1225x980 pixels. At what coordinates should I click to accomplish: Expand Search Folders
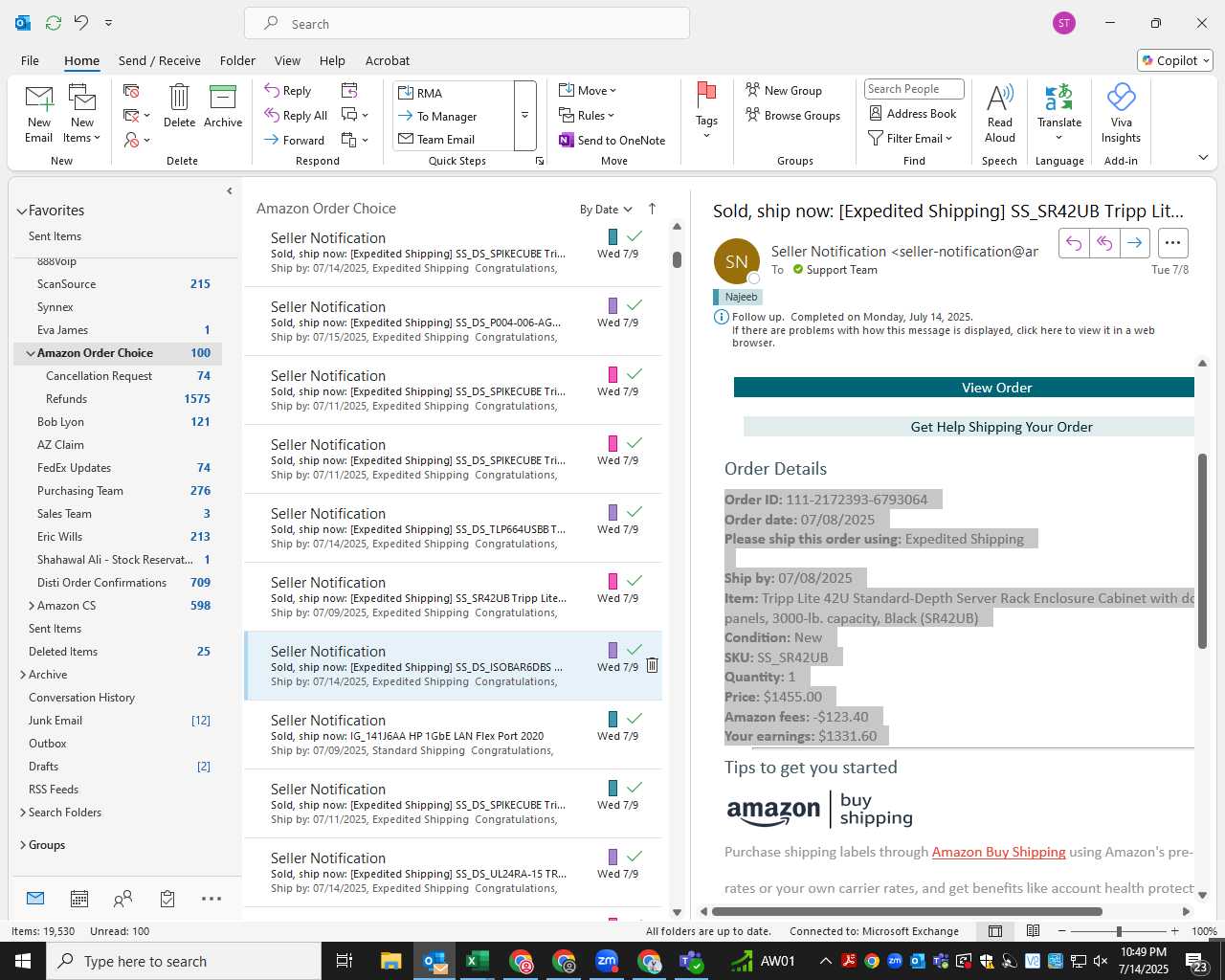[22, 813]
